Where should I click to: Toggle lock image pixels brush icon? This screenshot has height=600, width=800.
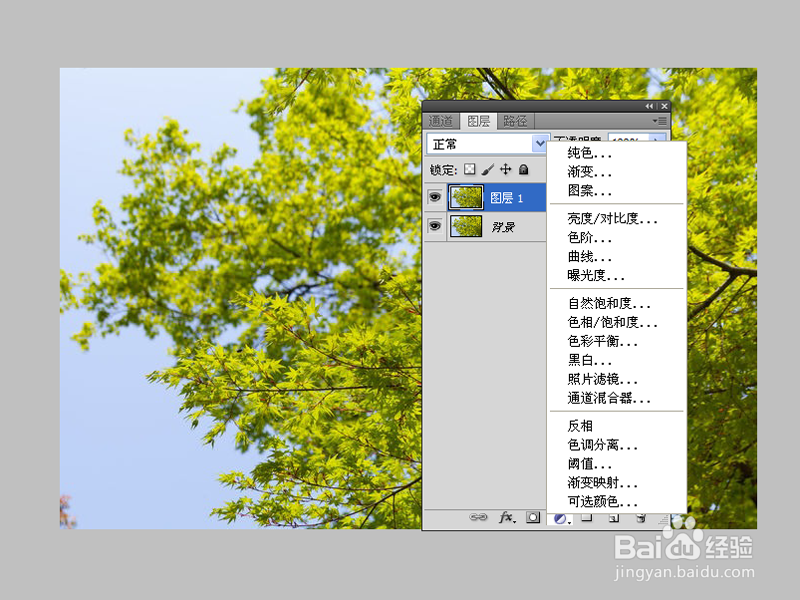coord(488,169)
